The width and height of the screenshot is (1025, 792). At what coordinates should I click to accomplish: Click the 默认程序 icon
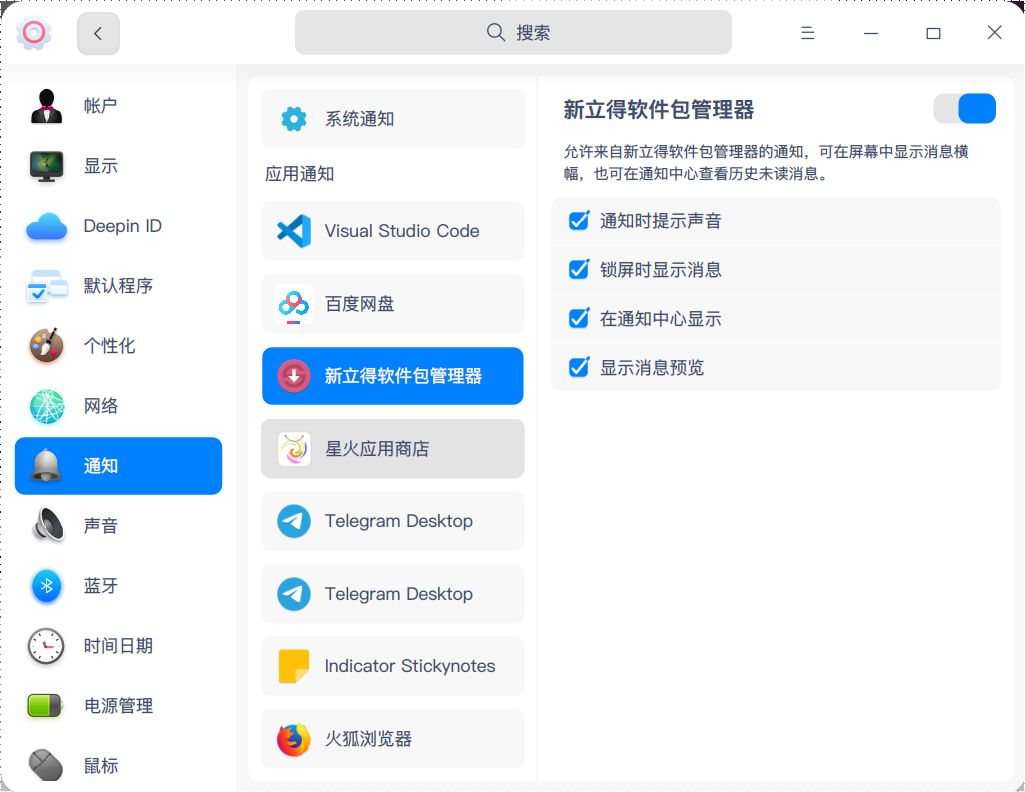46,286
